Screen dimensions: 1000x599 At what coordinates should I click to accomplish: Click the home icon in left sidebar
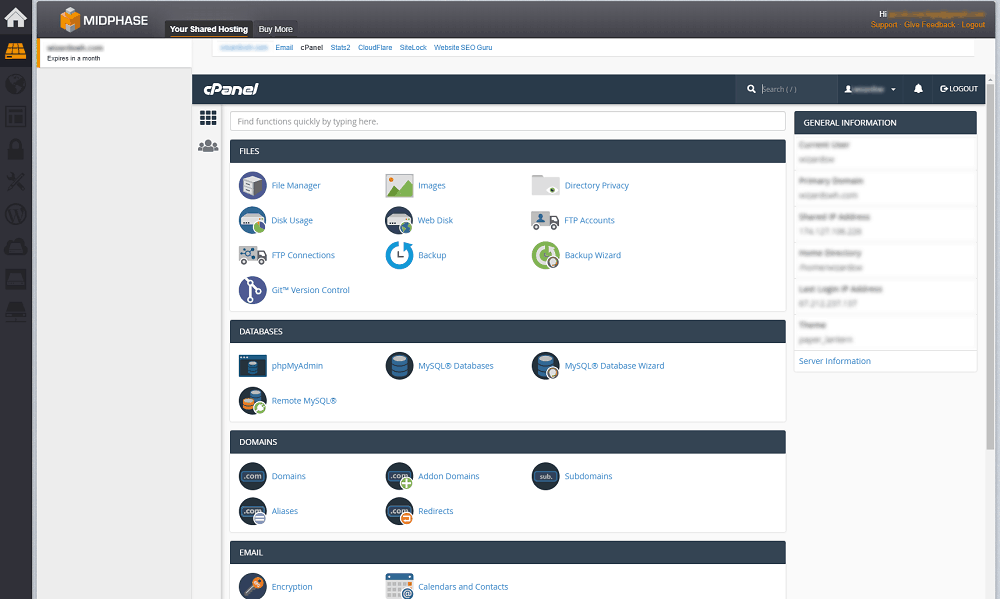pyautogui.click(x=15, y=17)
